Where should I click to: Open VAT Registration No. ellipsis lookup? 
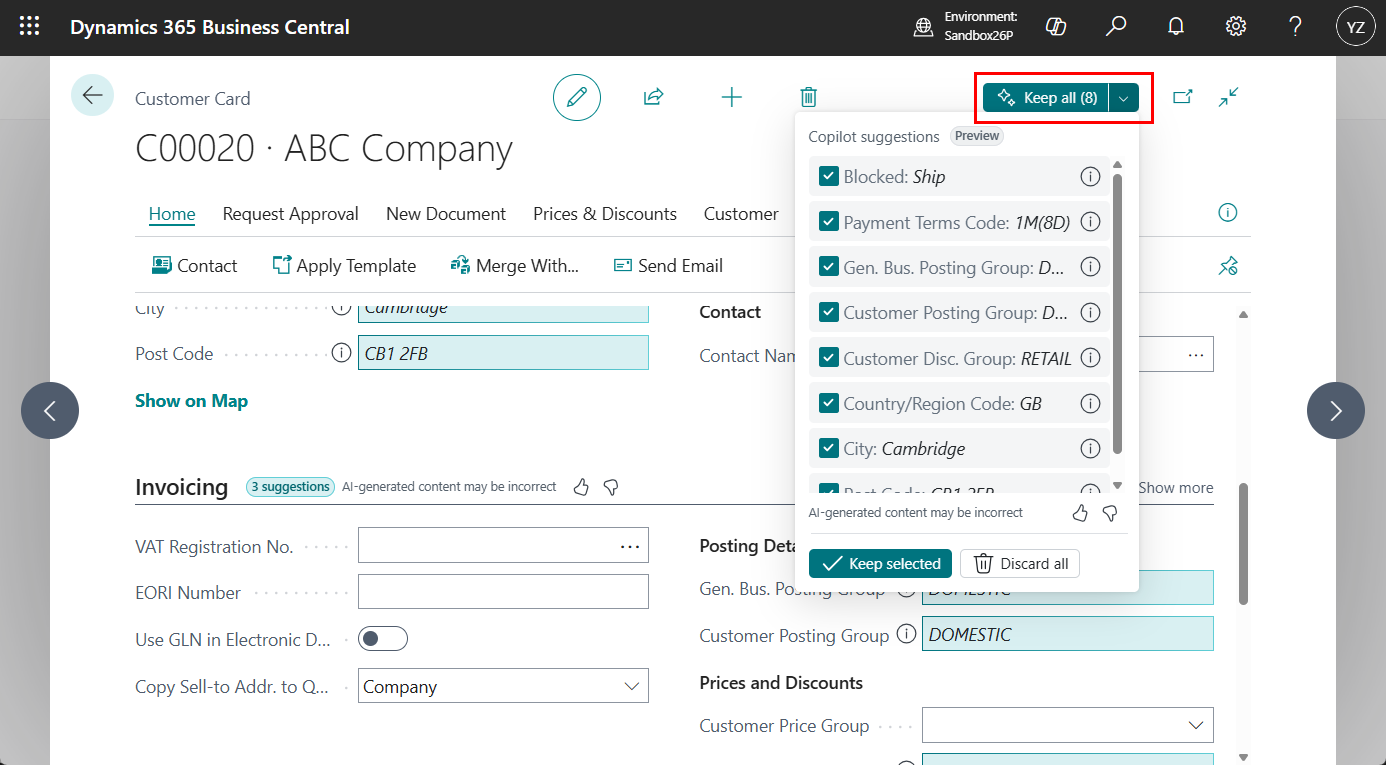pos(630,545)
